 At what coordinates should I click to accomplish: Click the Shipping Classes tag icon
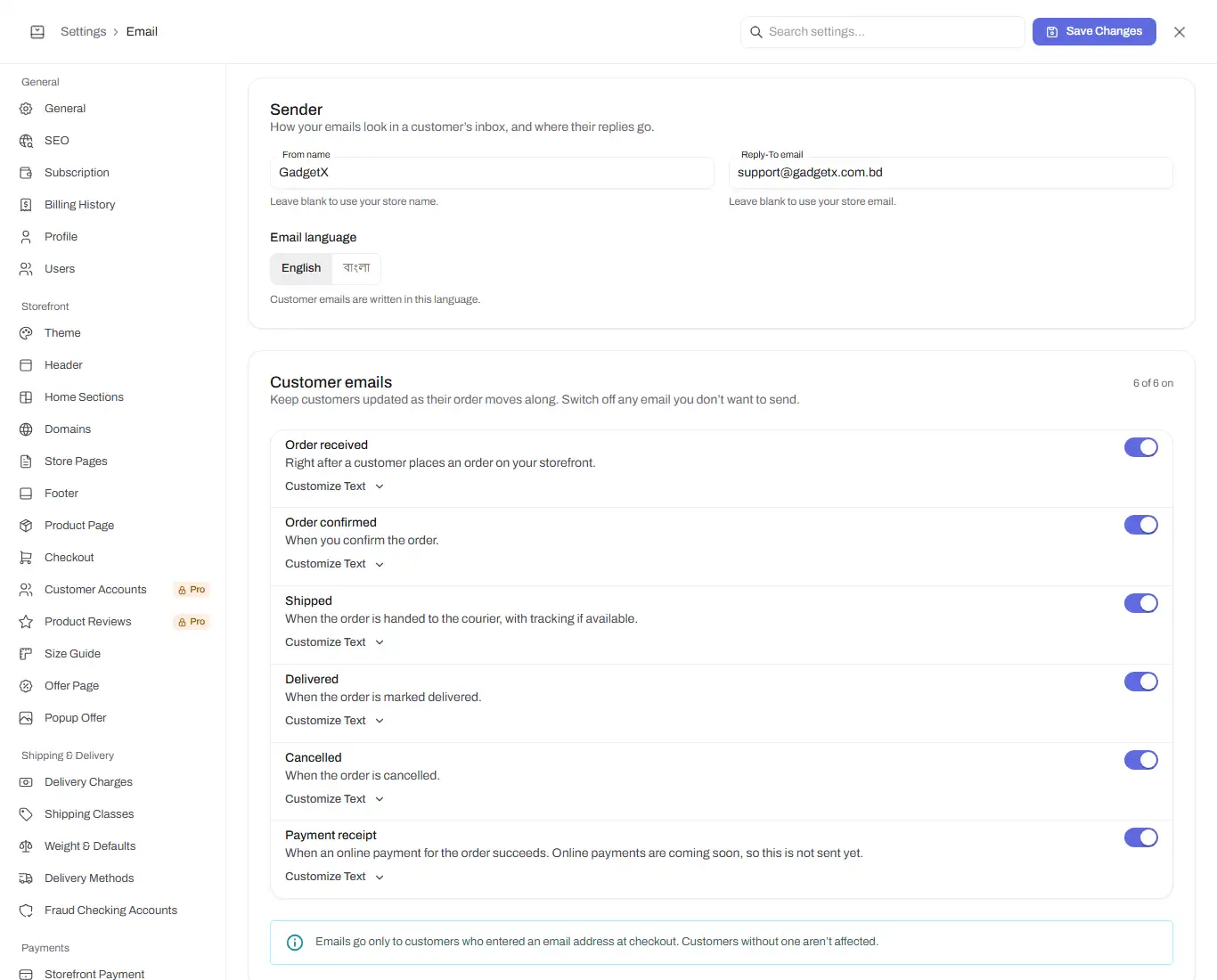26,814
